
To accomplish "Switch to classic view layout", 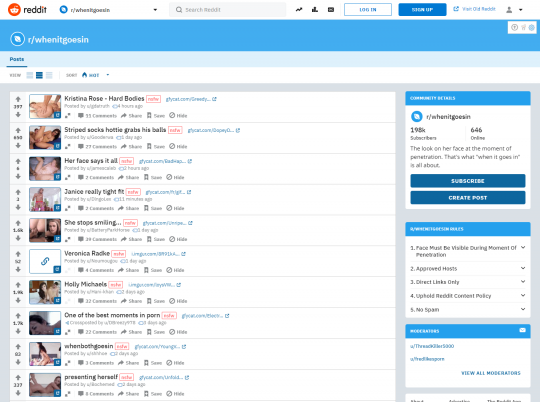I will pyautogui.click(x=40, y=75).
